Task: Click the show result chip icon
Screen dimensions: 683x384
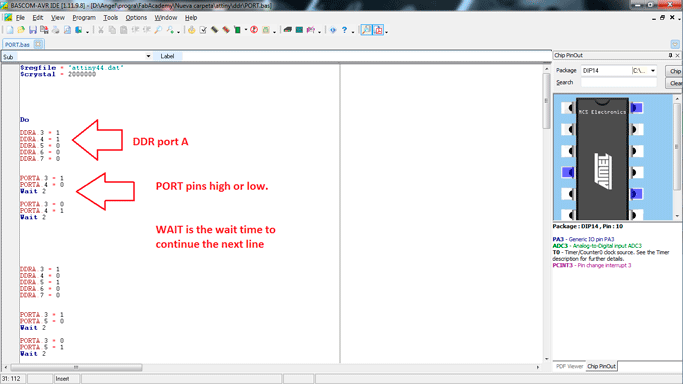Action: point(214,30)
